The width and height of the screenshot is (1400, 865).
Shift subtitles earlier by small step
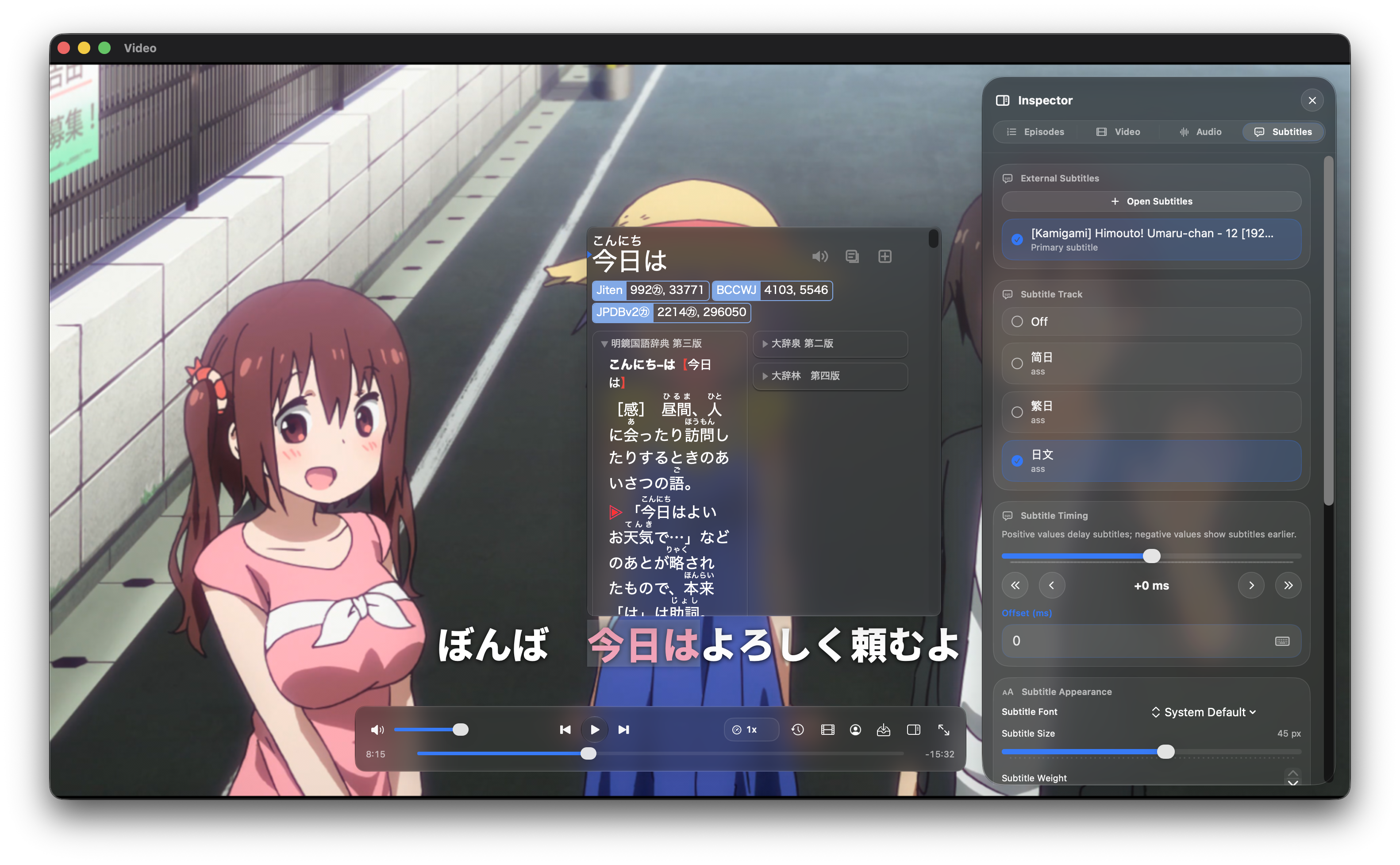pyautogui.click(x=1051, y=585)
